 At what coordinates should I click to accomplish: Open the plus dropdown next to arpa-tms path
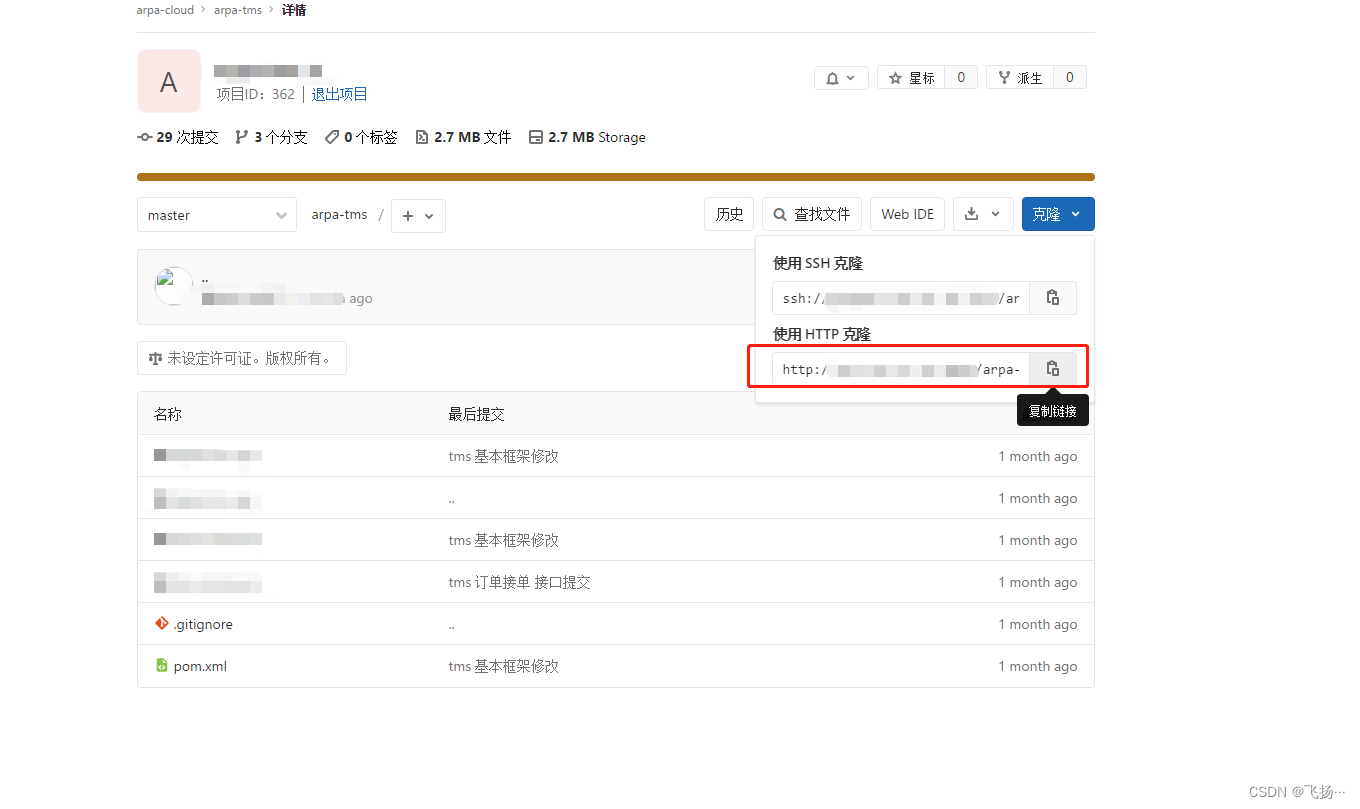418,215
